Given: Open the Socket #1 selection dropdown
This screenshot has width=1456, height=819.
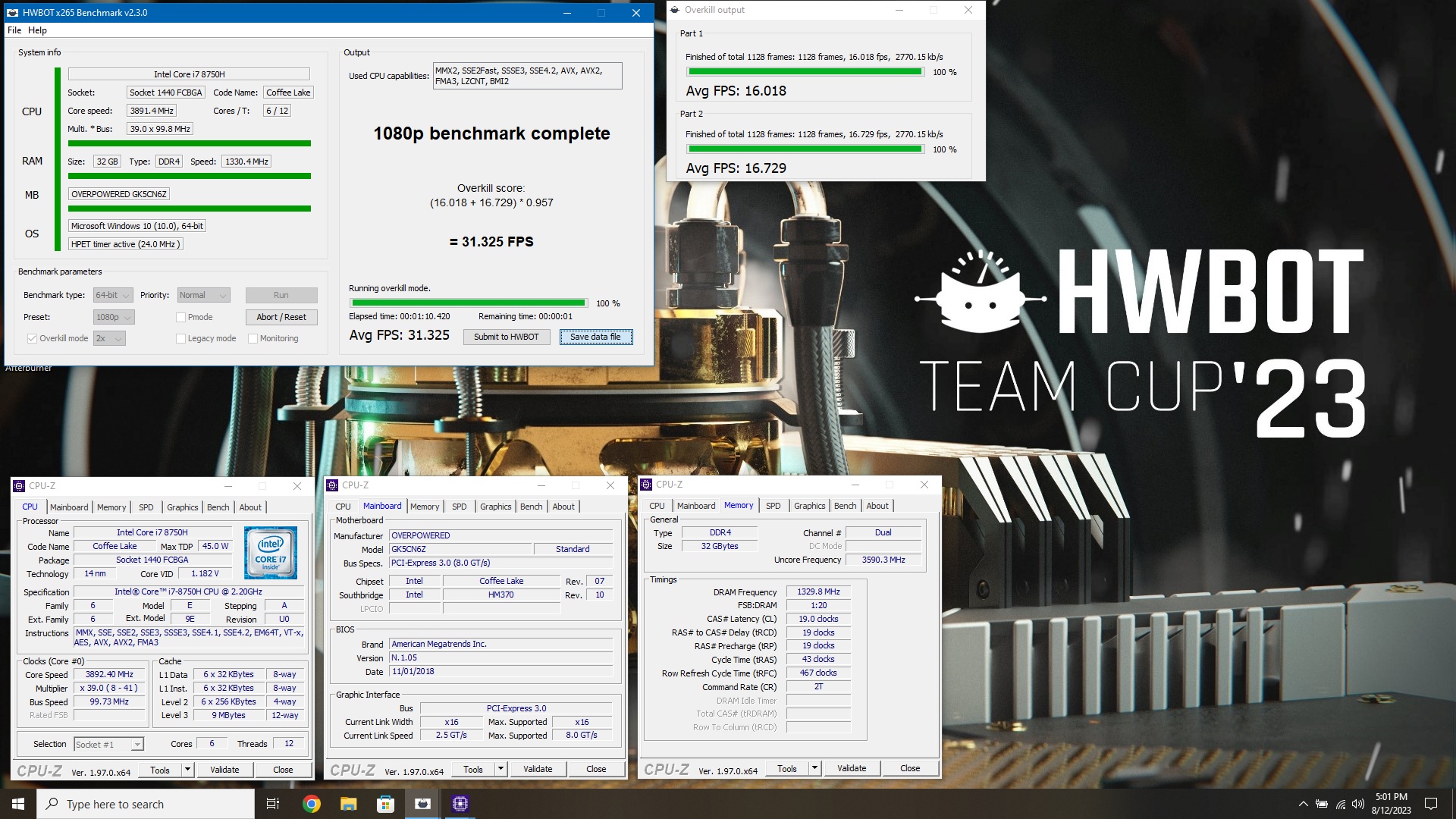Looking at the screenshot, I should pos(108,745).
